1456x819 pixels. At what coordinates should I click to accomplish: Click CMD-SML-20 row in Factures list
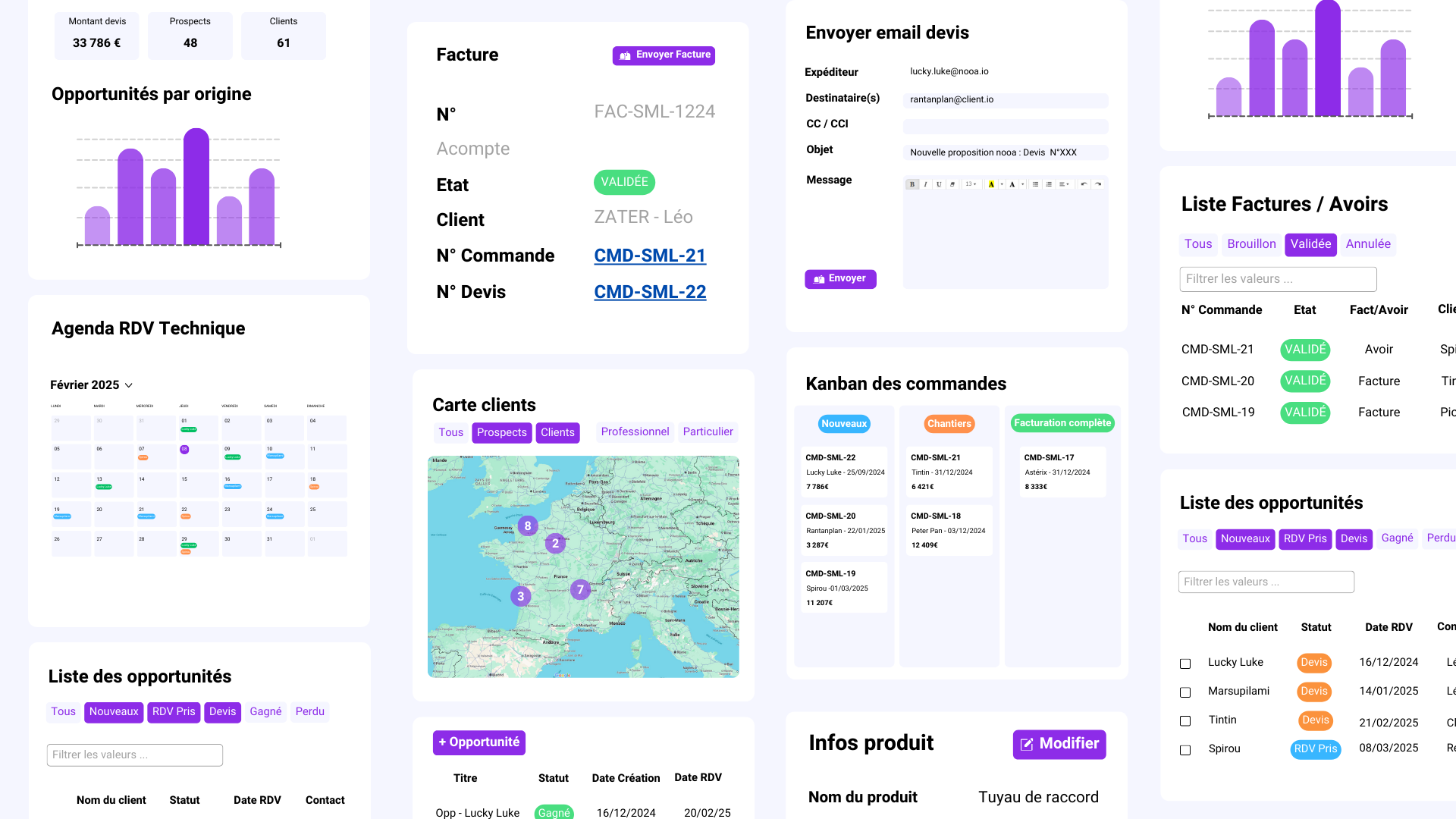click(1318, 381)
